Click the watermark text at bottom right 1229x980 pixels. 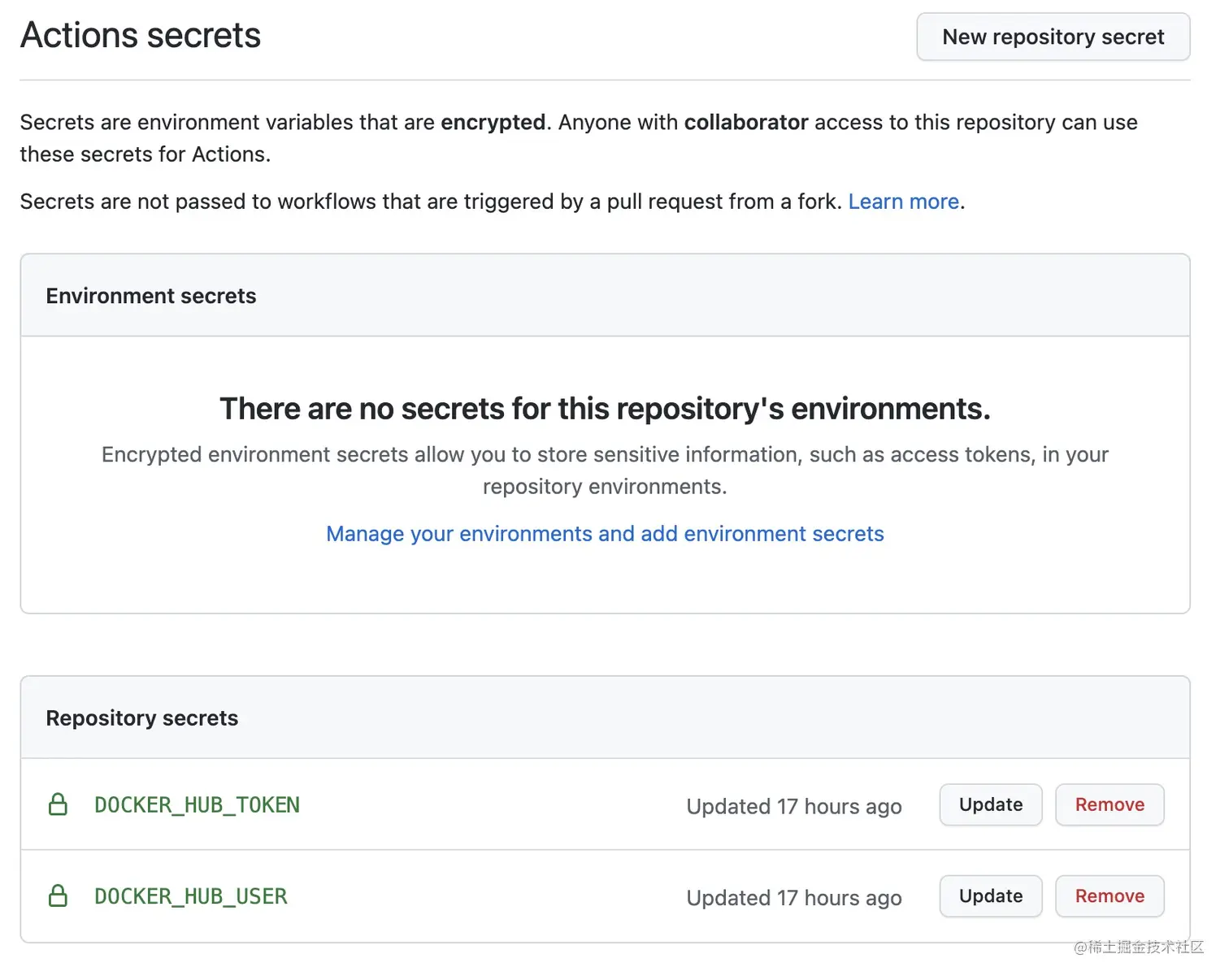tap(1138, 947)
